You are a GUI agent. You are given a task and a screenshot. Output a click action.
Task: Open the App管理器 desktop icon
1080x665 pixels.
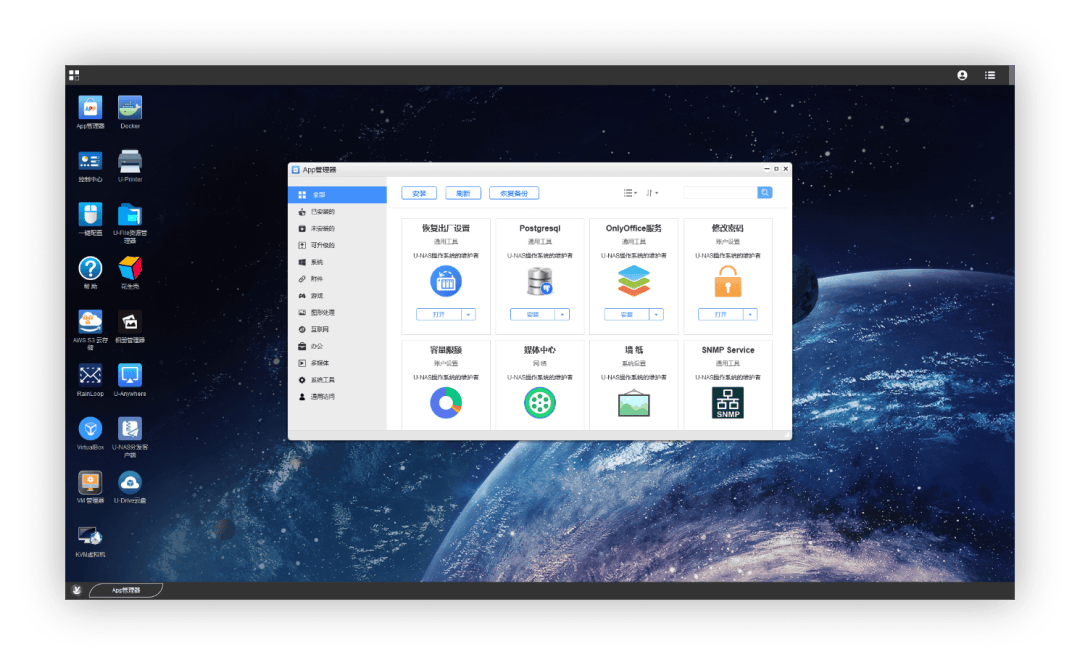pyautogui.click(x=90, y=108)
